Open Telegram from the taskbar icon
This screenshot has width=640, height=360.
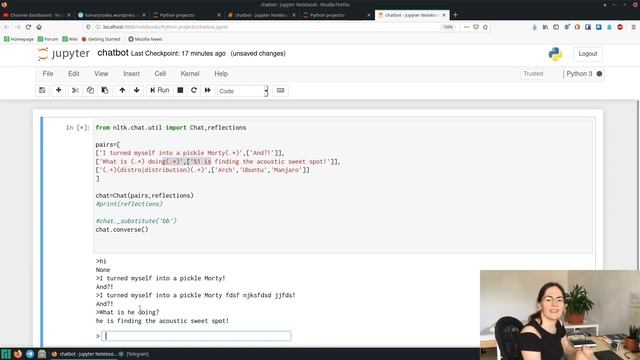30,354
